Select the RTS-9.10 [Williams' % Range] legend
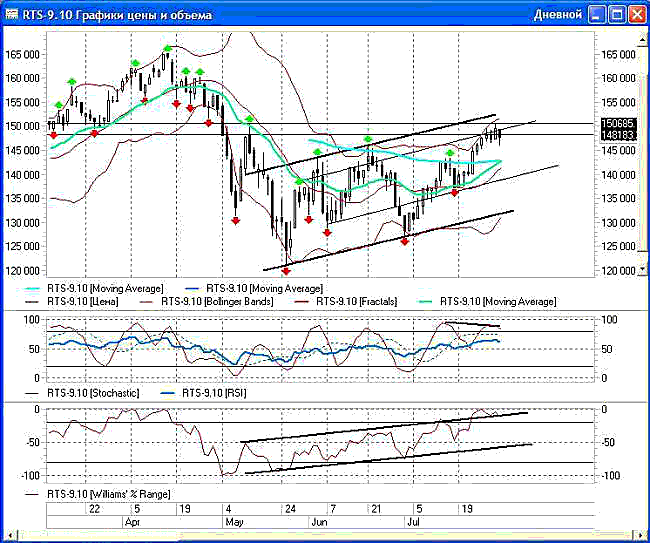Screen dimensions: 650x543 (x=98, y=495)
